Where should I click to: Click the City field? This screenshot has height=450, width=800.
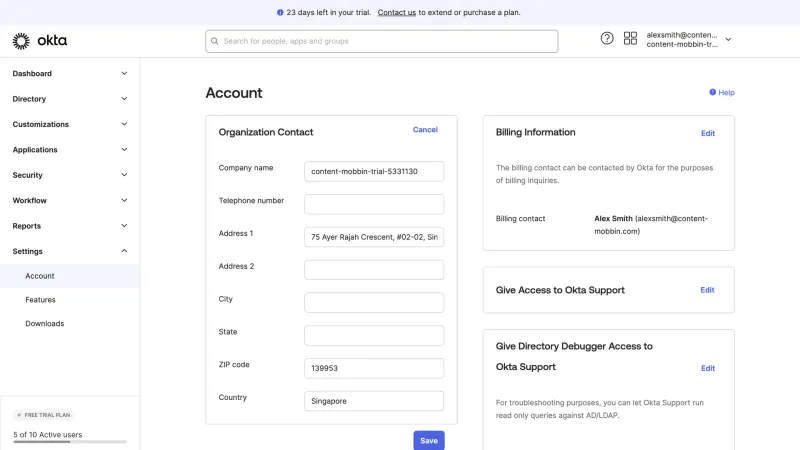pos(374,303)
